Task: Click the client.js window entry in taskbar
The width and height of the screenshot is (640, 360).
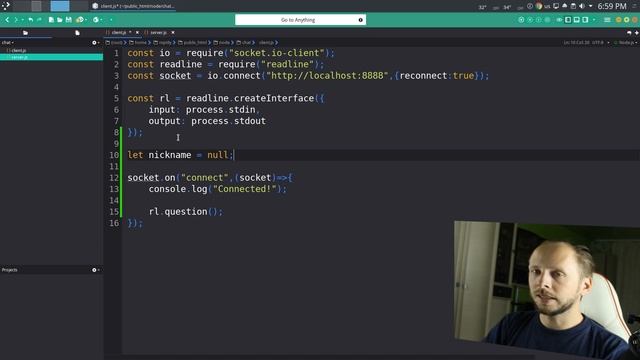Action: (133, 6)
